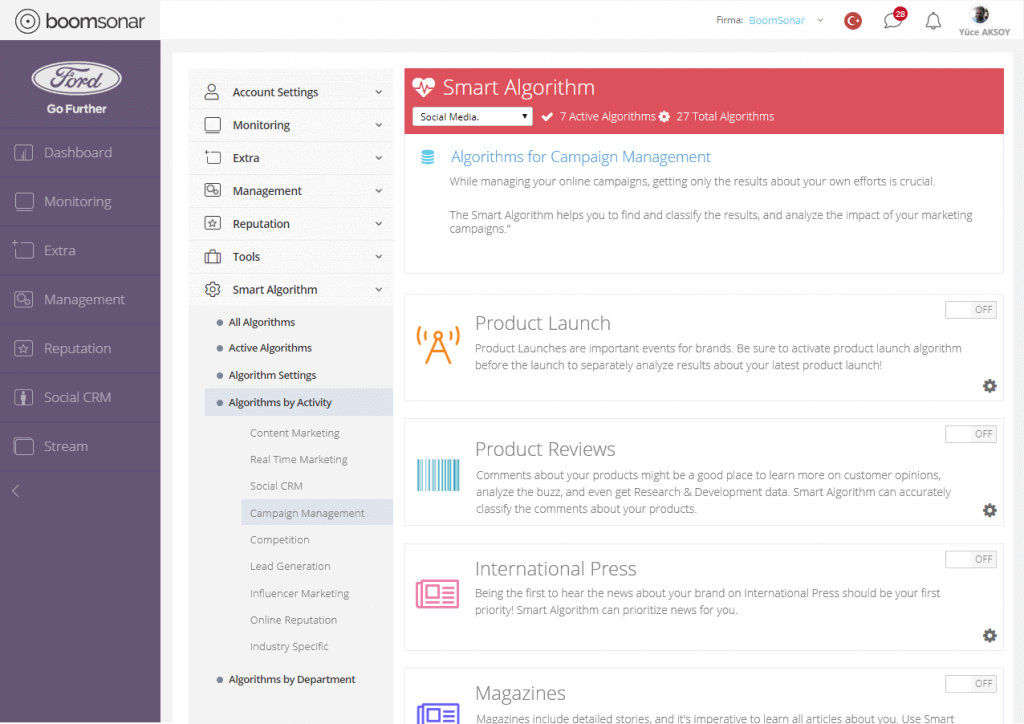
Task: Expand the Tools section
Action: point(291,257)
